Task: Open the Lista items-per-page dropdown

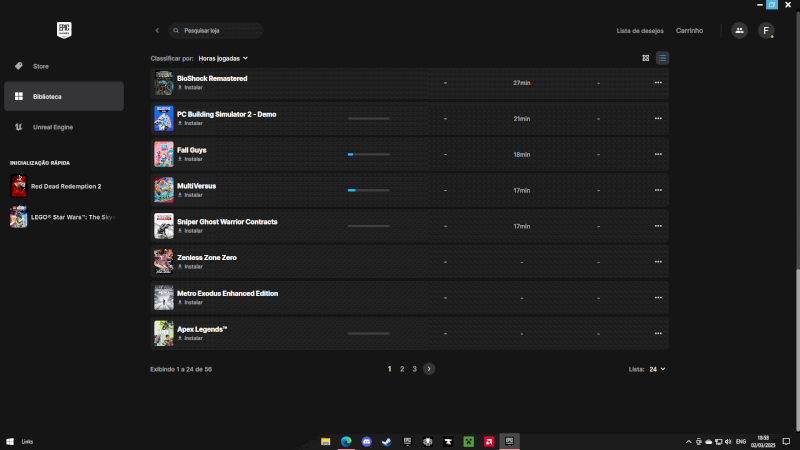Action: (x=656, y=369)
